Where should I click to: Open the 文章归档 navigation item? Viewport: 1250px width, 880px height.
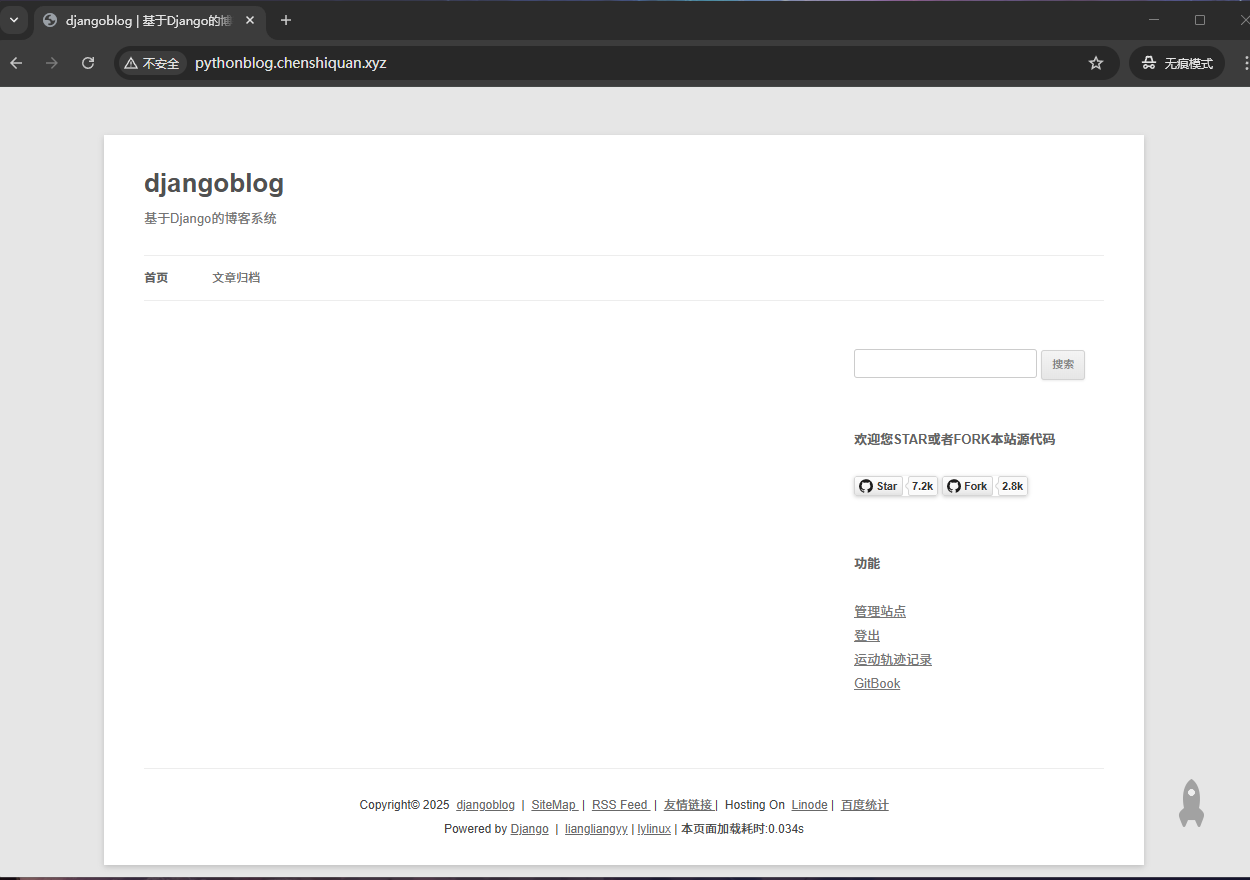236,278
